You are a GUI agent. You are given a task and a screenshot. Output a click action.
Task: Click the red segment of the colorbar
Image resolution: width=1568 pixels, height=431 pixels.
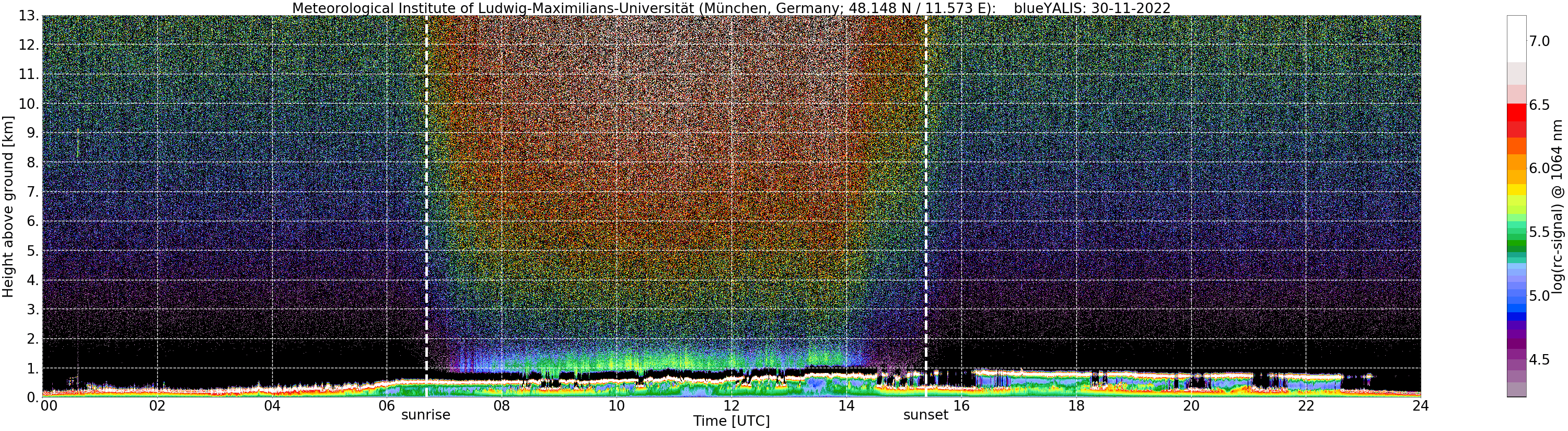click(1516, 113)
